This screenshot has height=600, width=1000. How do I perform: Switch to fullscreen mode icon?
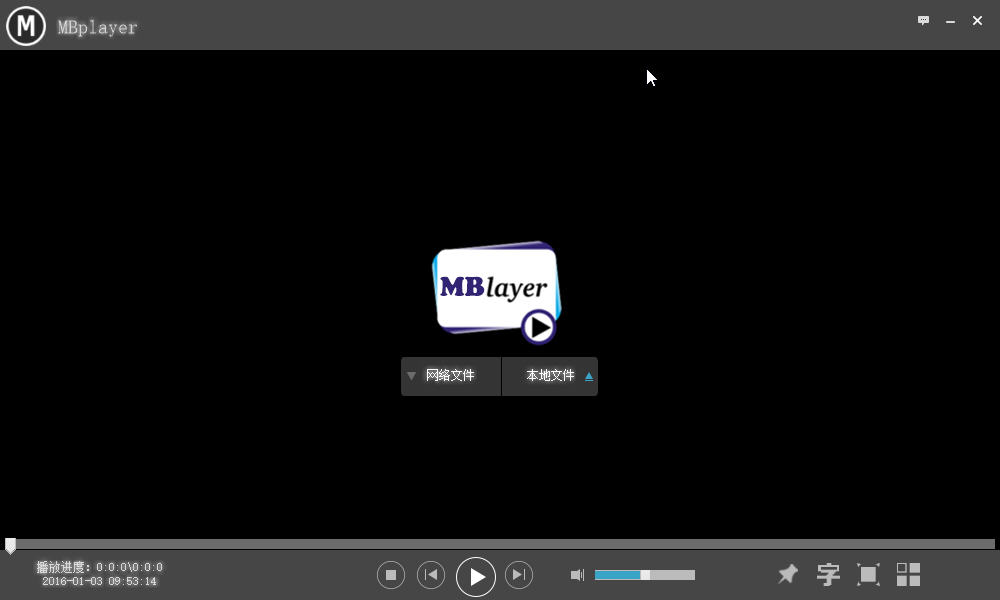[868, 574]
